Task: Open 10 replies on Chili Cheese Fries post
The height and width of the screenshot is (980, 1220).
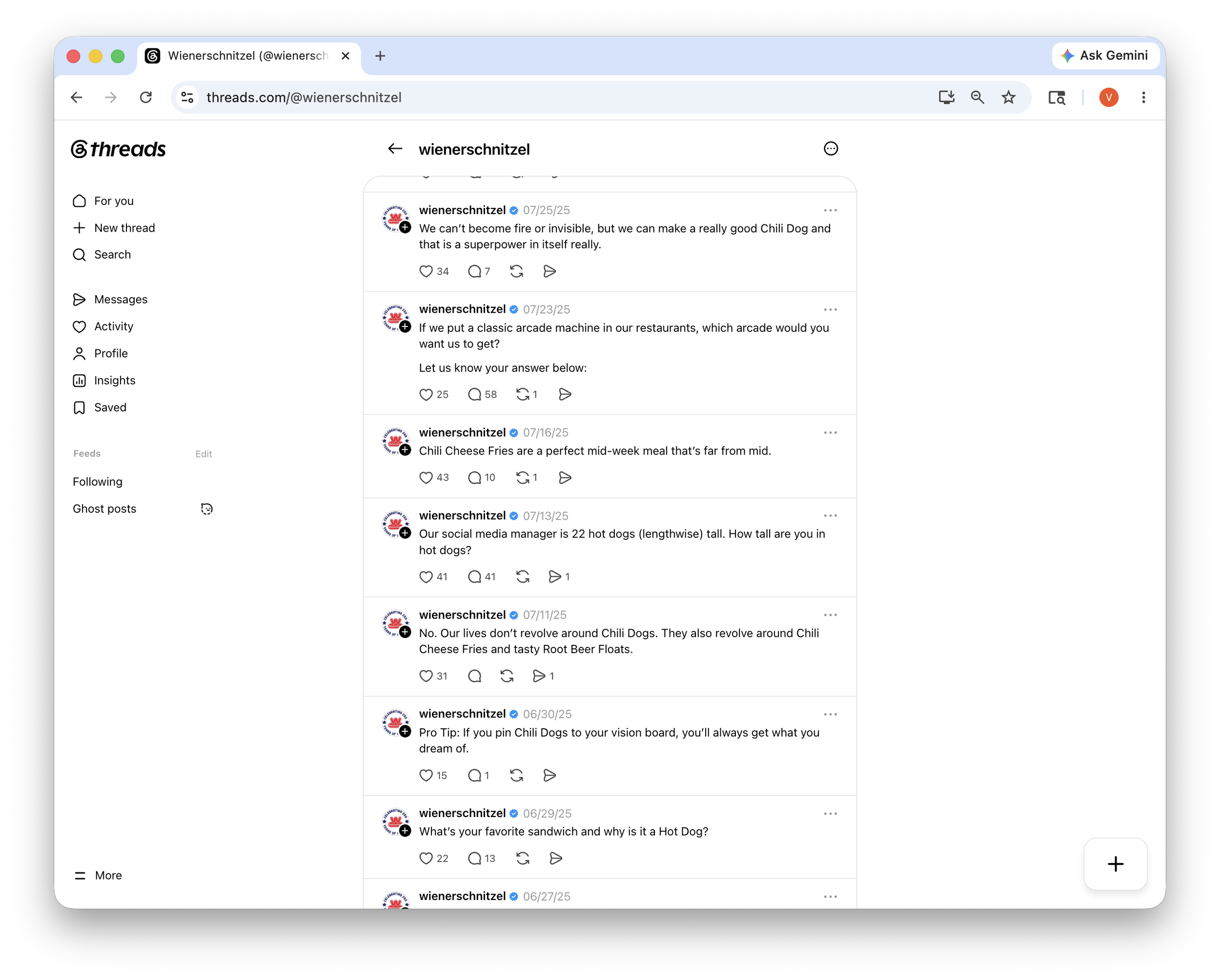Action: 482,478
